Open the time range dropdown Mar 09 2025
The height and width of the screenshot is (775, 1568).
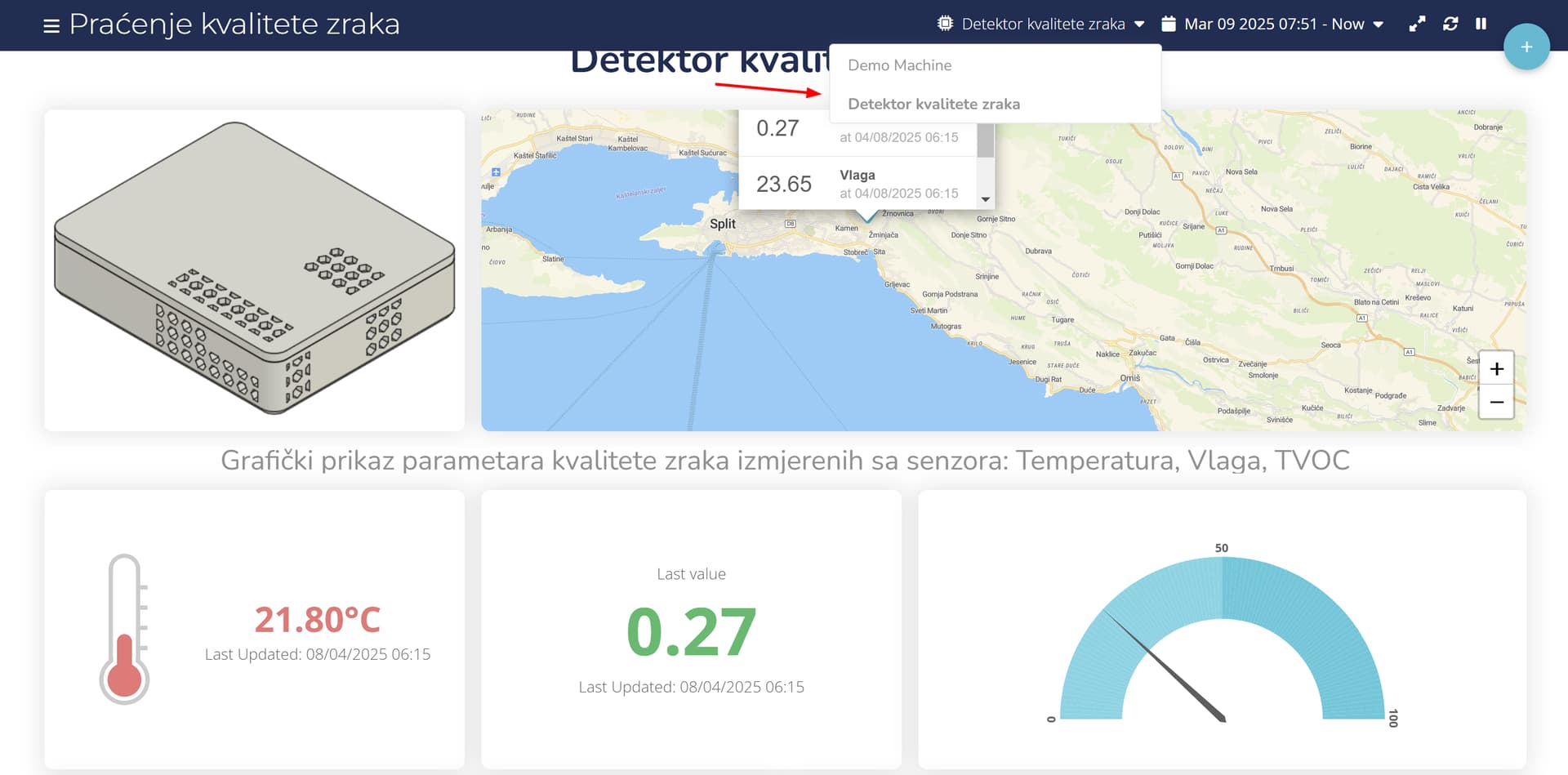[1272, 24]
